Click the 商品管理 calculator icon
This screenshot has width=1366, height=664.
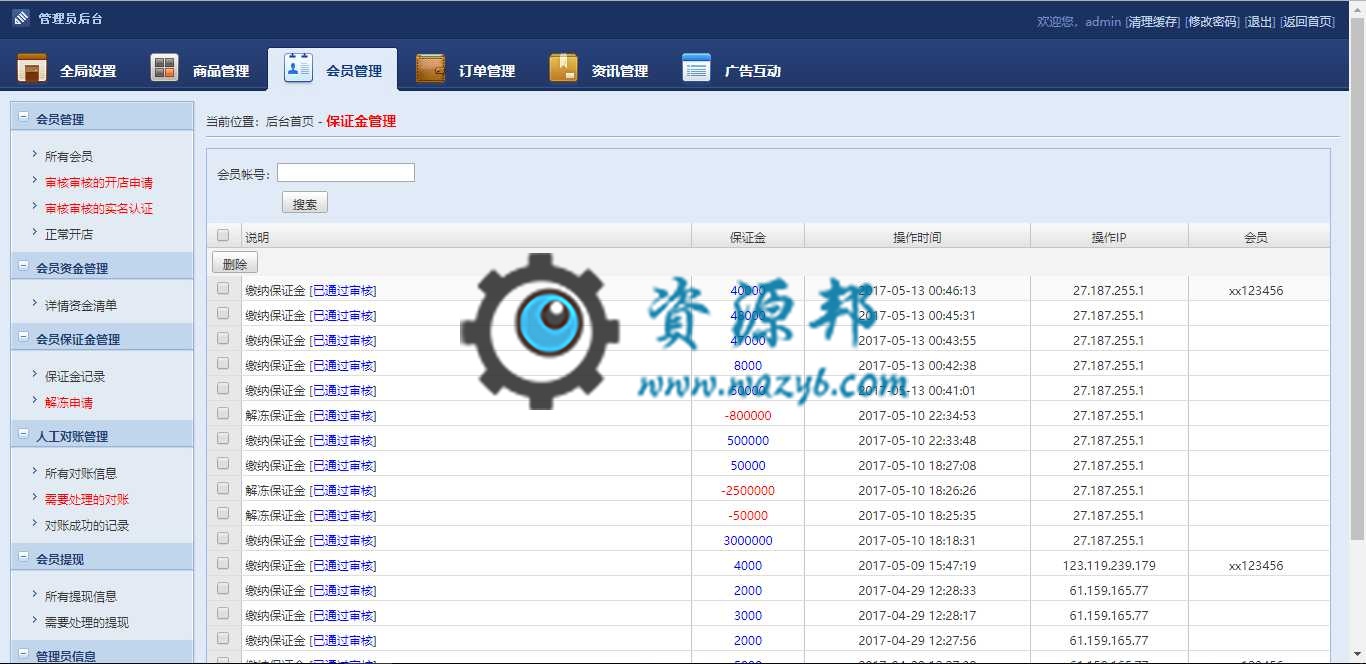[x=165, y=69]
